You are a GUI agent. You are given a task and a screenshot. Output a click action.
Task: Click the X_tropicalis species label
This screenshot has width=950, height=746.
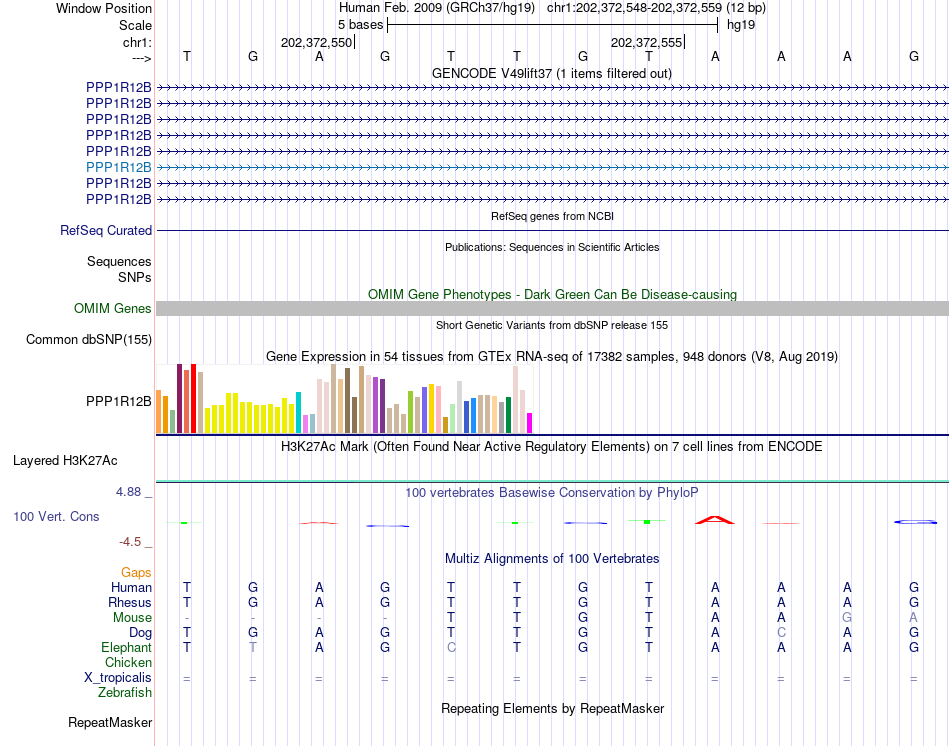tap(118, 678)
